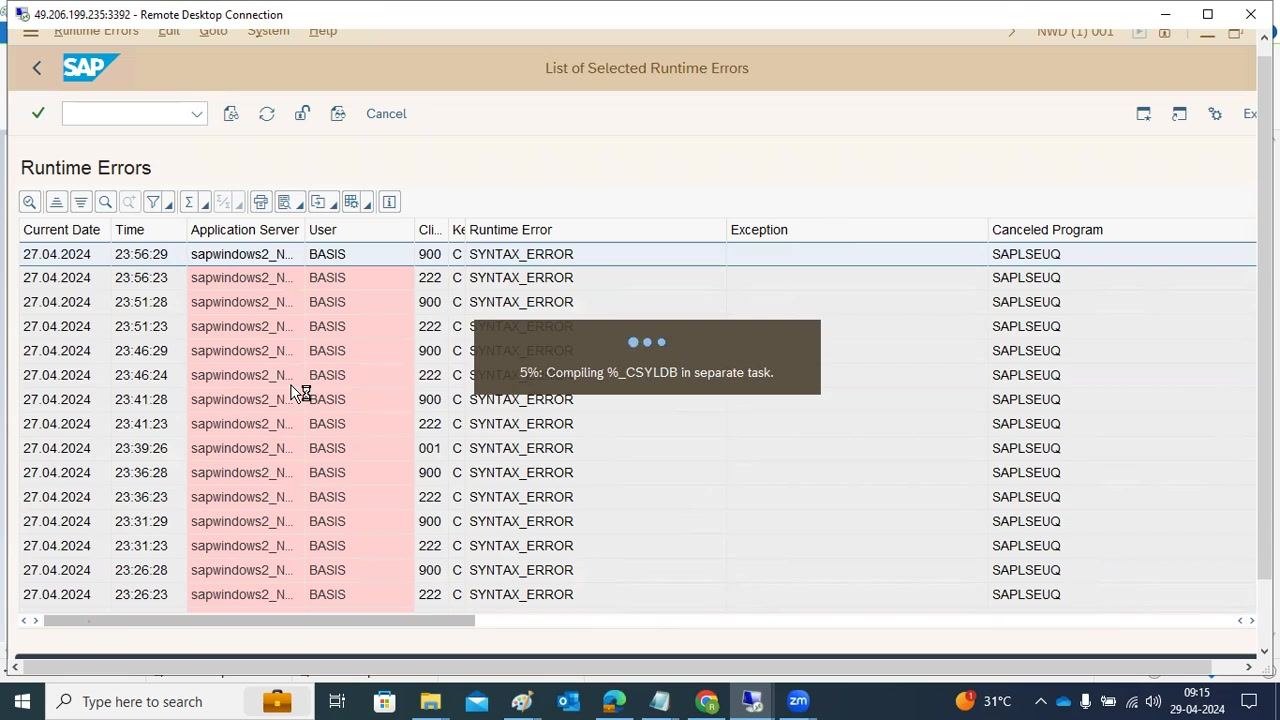Click the Windows Start button
The width and height of the screenshot is (1280, 720).
click(x=22, y=701)
